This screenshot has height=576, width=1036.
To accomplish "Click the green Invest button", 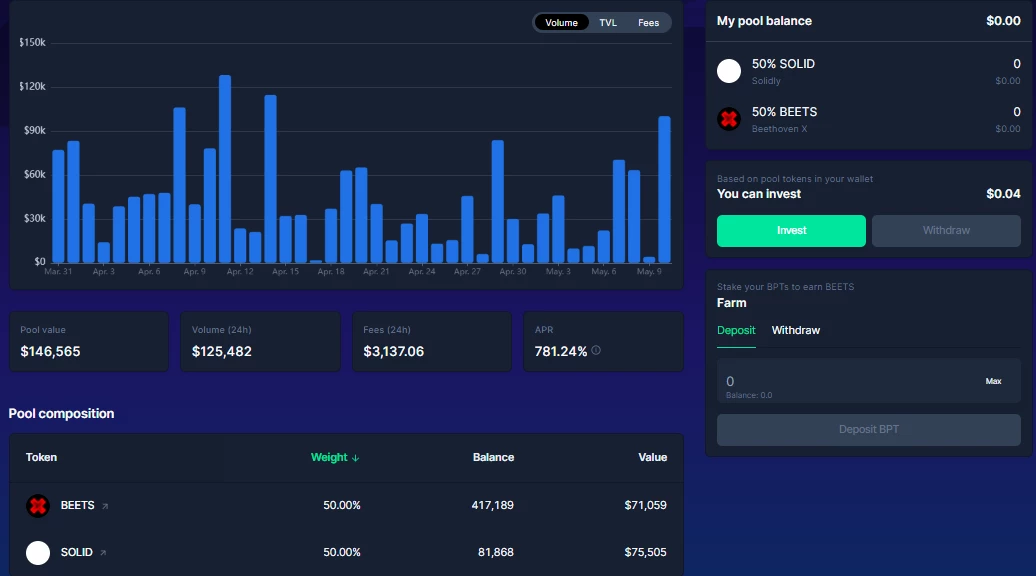I will [x=791, y=231].
